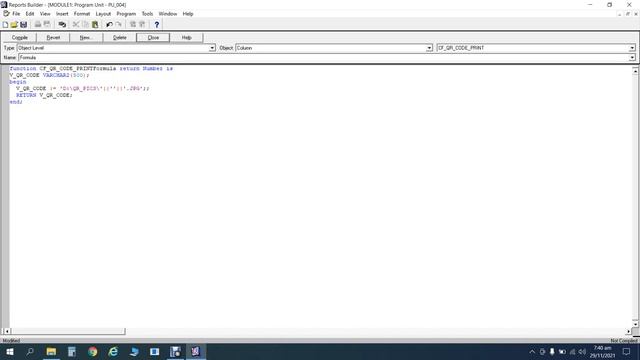Open the Format menu
Image resolution: width=640 pixels, height=360 pixels.
tap(82, 14)
